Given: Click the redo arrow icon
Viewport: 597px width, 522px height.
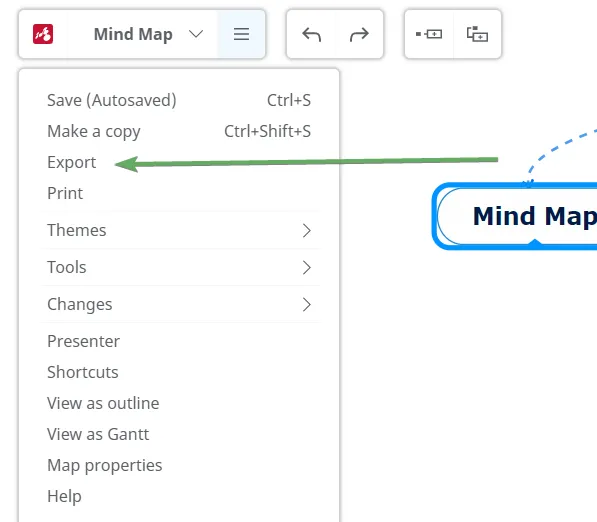Looking at the screenshot, I should coord(359,34).
